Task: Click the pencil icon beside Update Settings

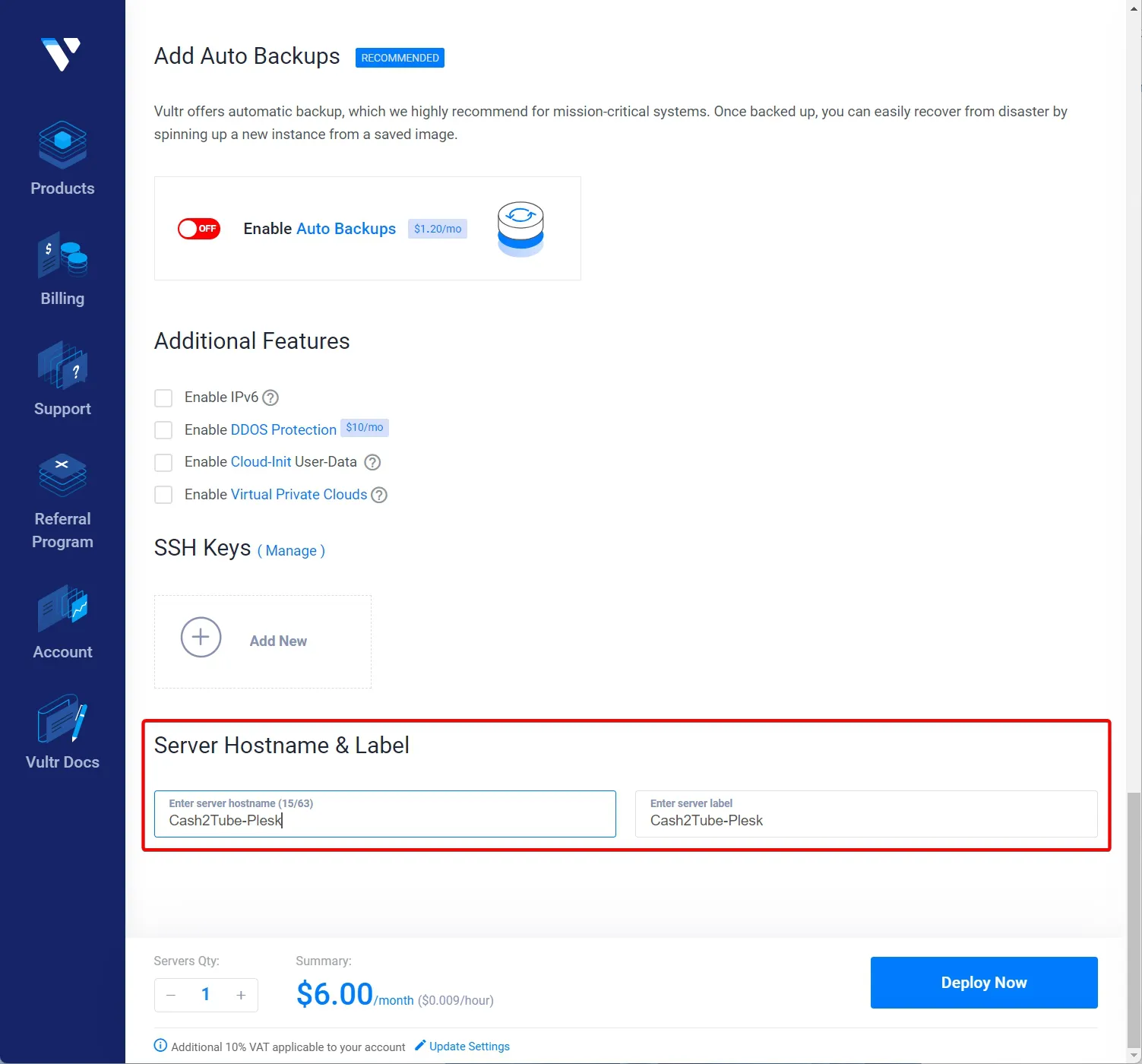Action: (420, 1046)
